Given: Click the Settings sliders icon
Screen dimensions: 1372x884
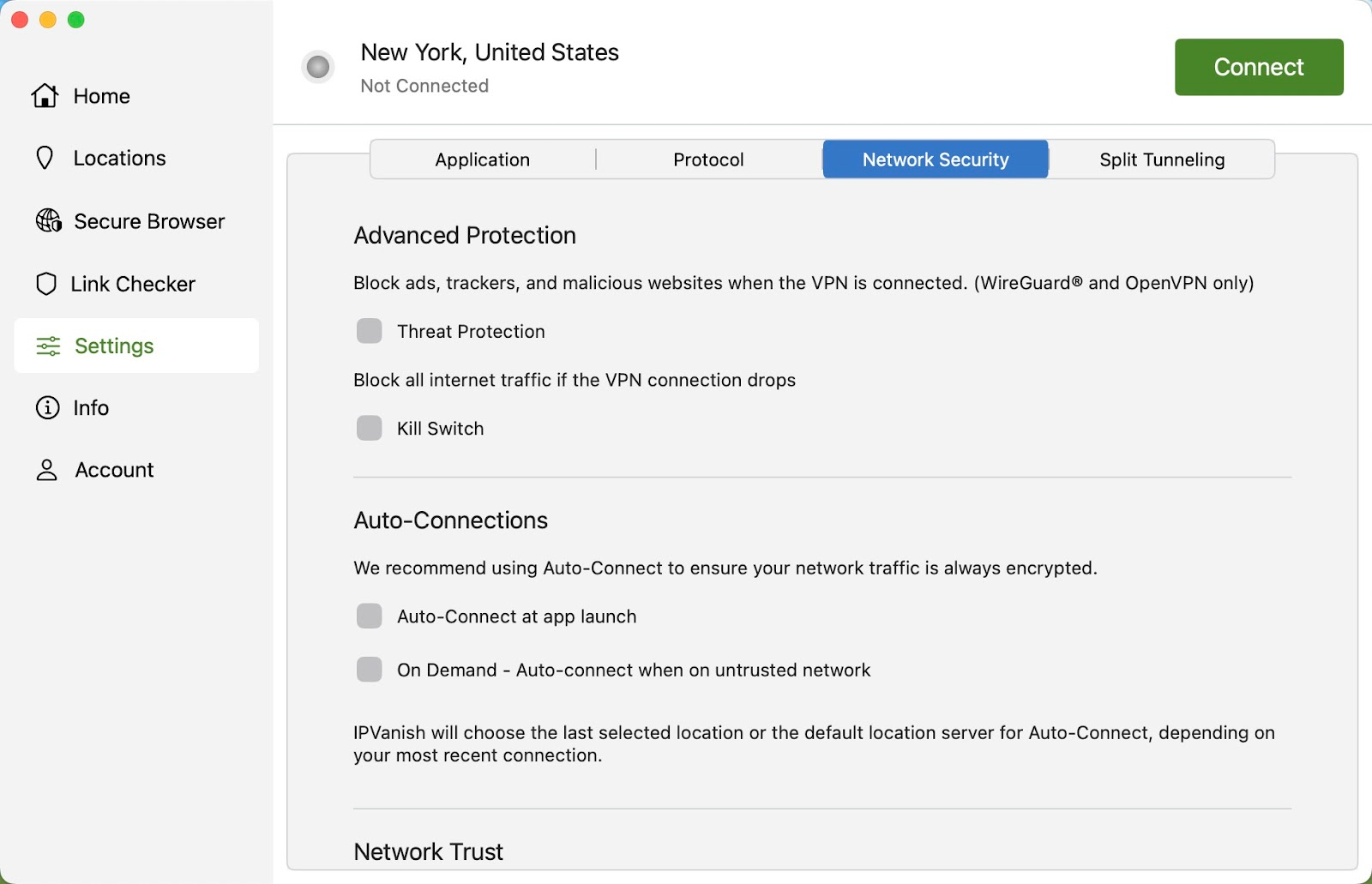Looking at the screenshot, I should (x=48, y=346).
